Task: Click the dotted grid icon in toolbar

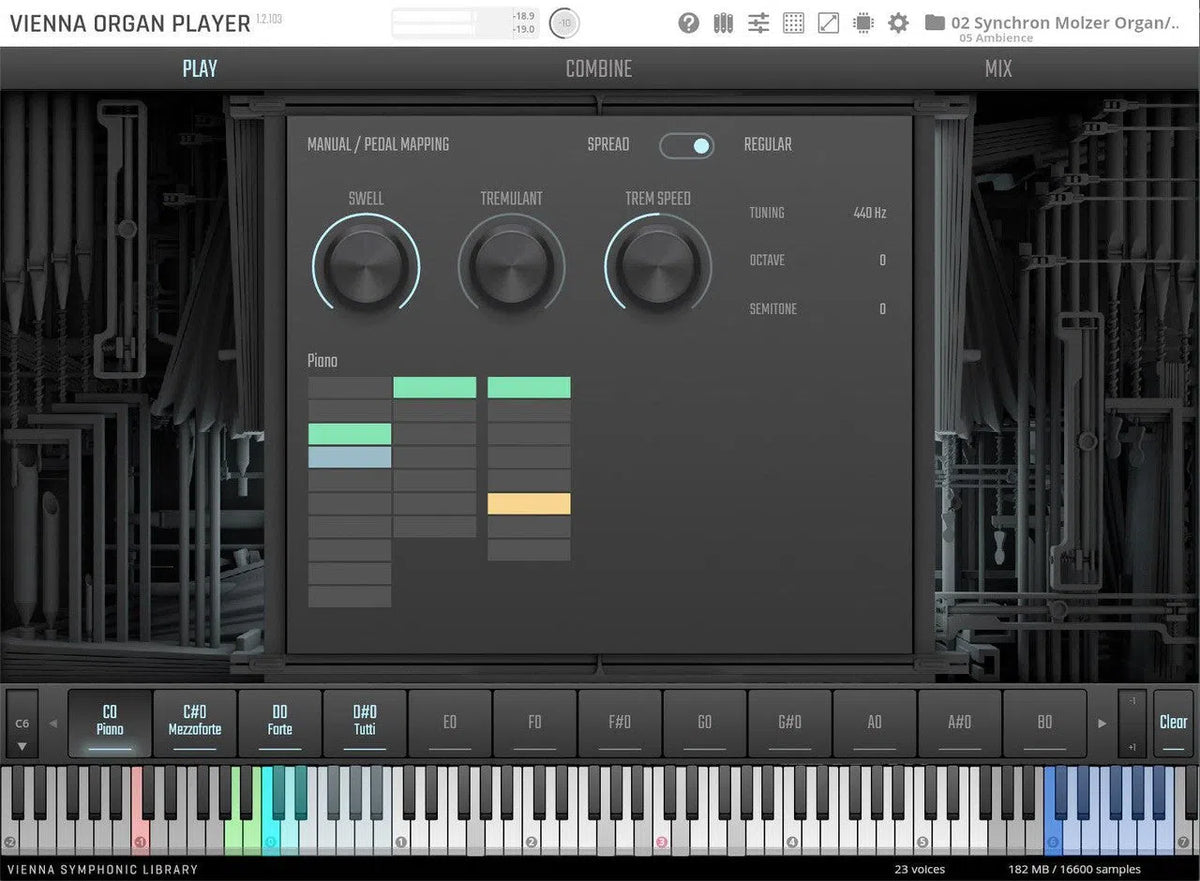Action: pos(793,23)
